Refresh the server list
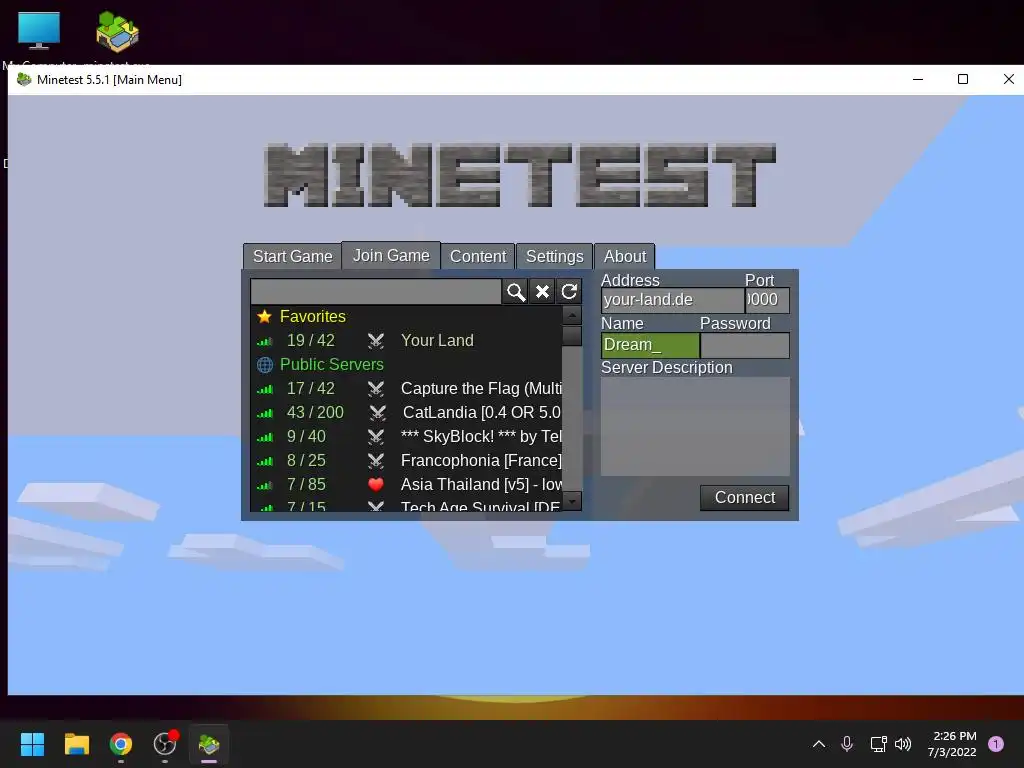 (x=569, y=291)
